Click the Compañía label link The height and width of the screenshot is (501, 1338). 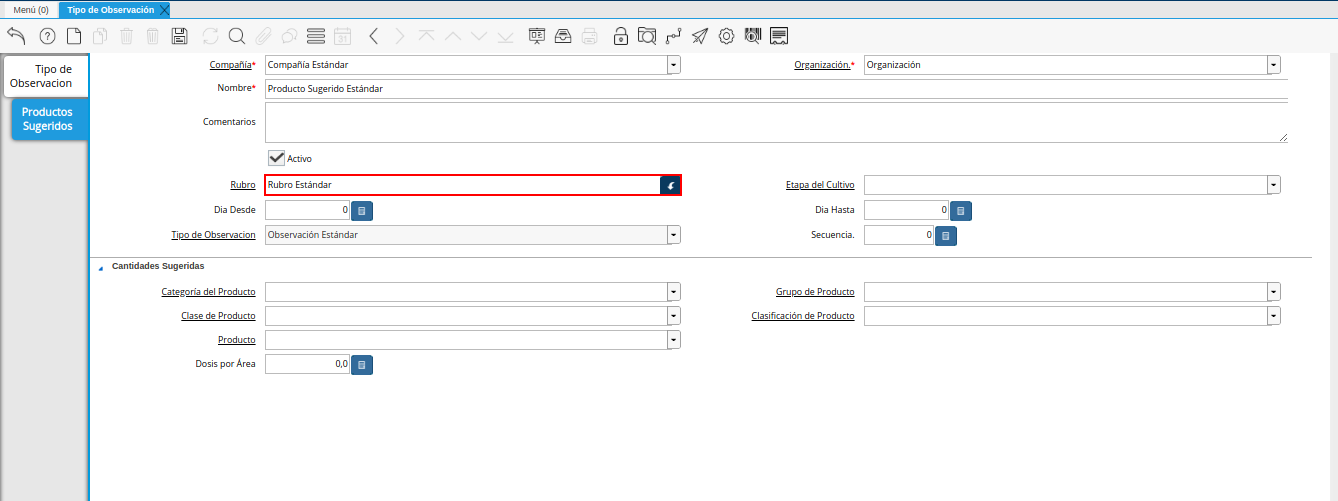(x=230, y=65)
